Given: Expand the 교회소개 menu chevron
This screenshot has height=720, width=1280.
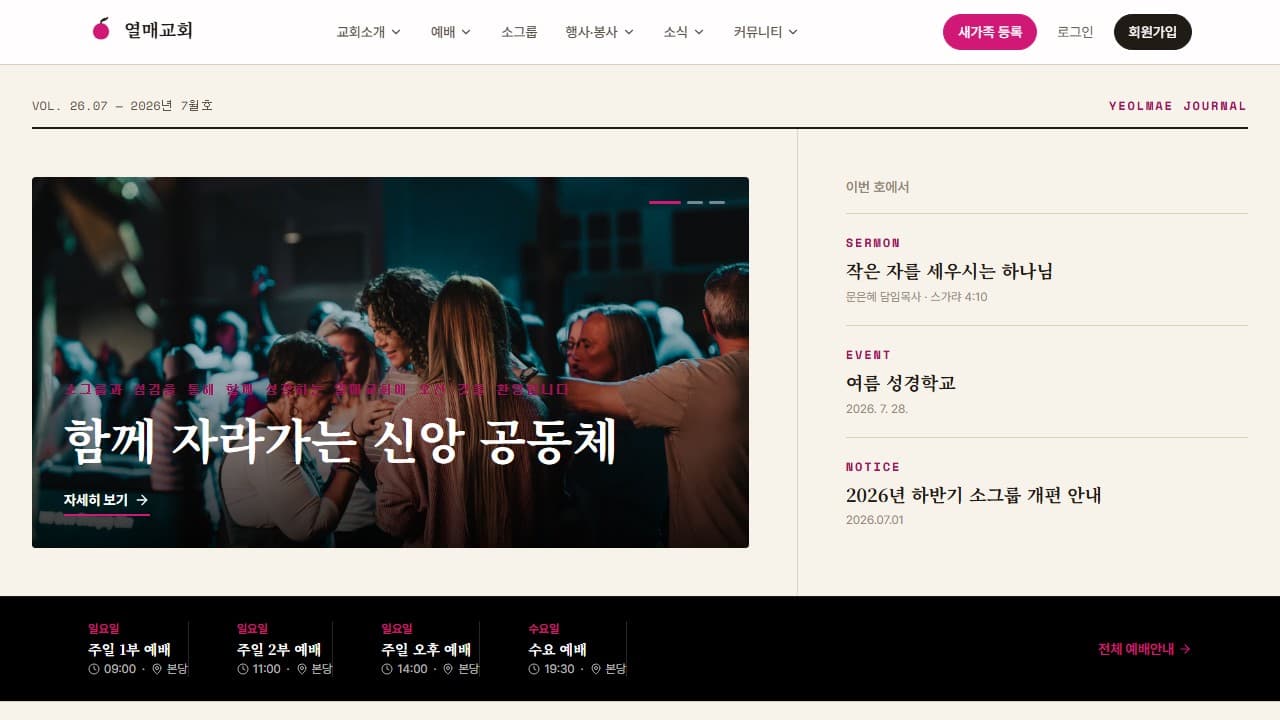Looking at the screenshot, I should [396, 32].
